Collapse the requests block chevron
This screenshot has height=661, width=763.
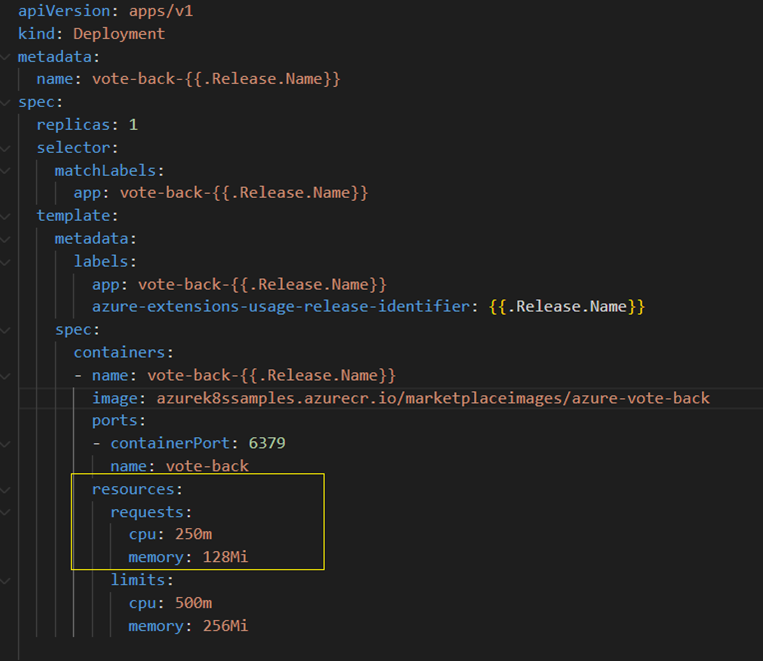pyautogui.click(x=5, y=512)
